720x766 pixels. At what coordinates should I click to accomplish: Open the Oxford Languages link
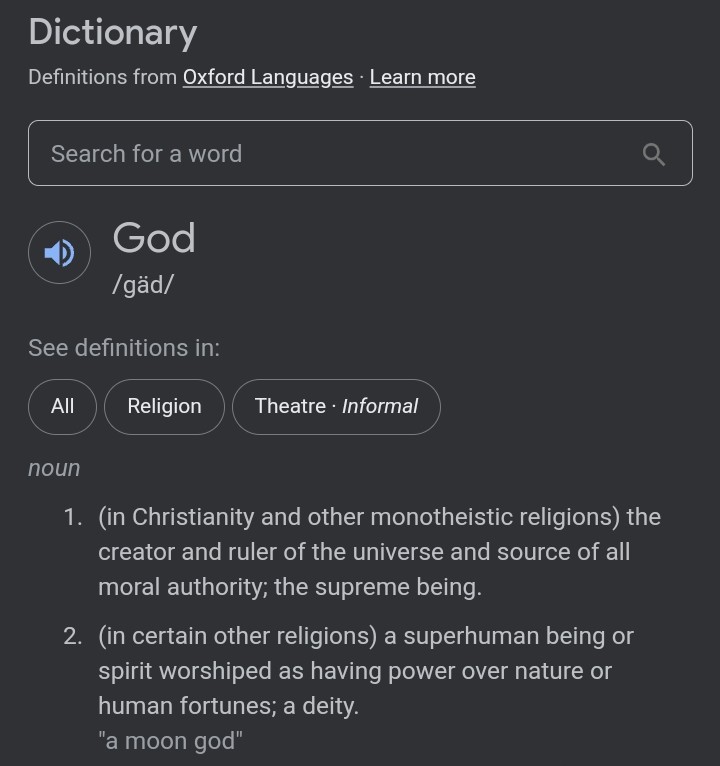[x=268, y=77]
